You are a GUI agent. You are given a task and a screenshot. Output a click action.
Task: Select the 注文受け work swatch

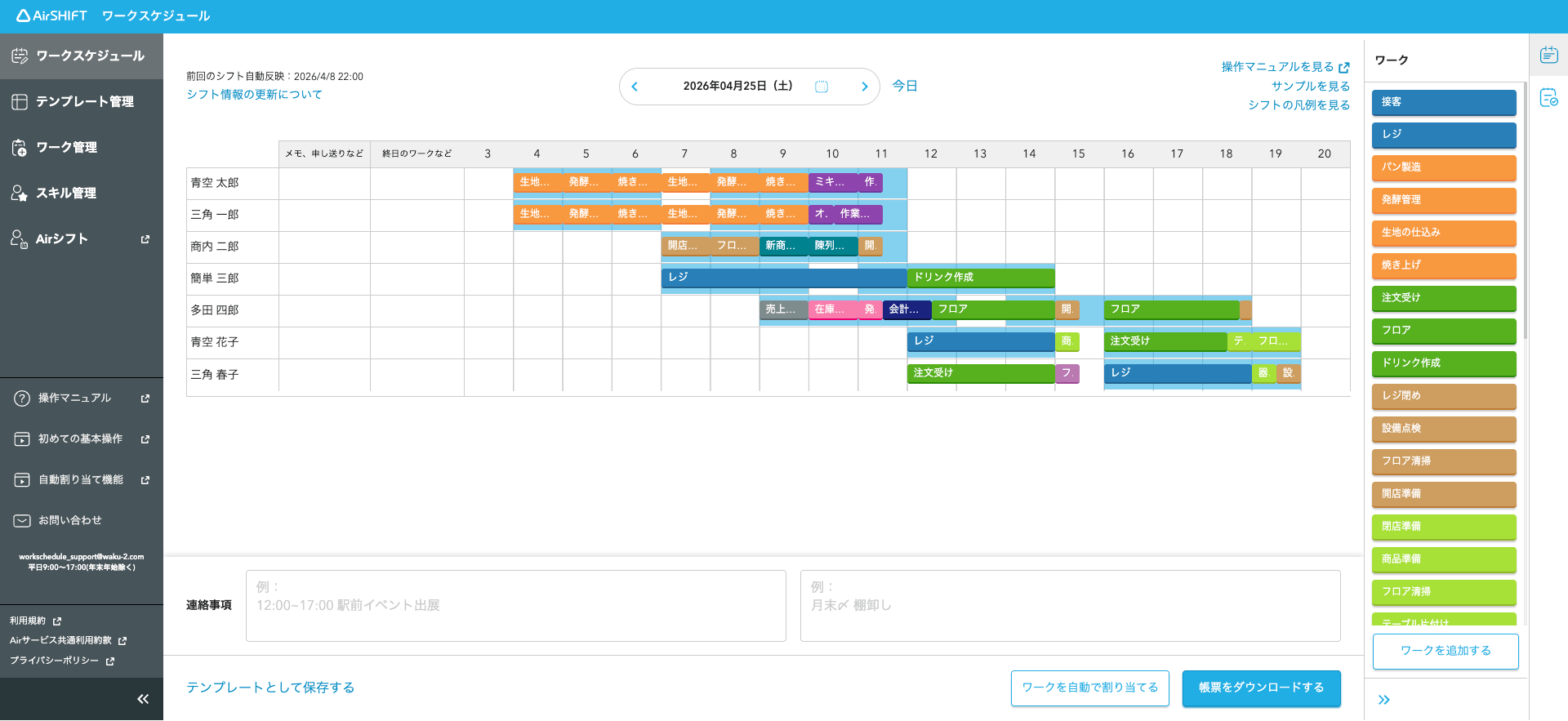coord(1444,298)
